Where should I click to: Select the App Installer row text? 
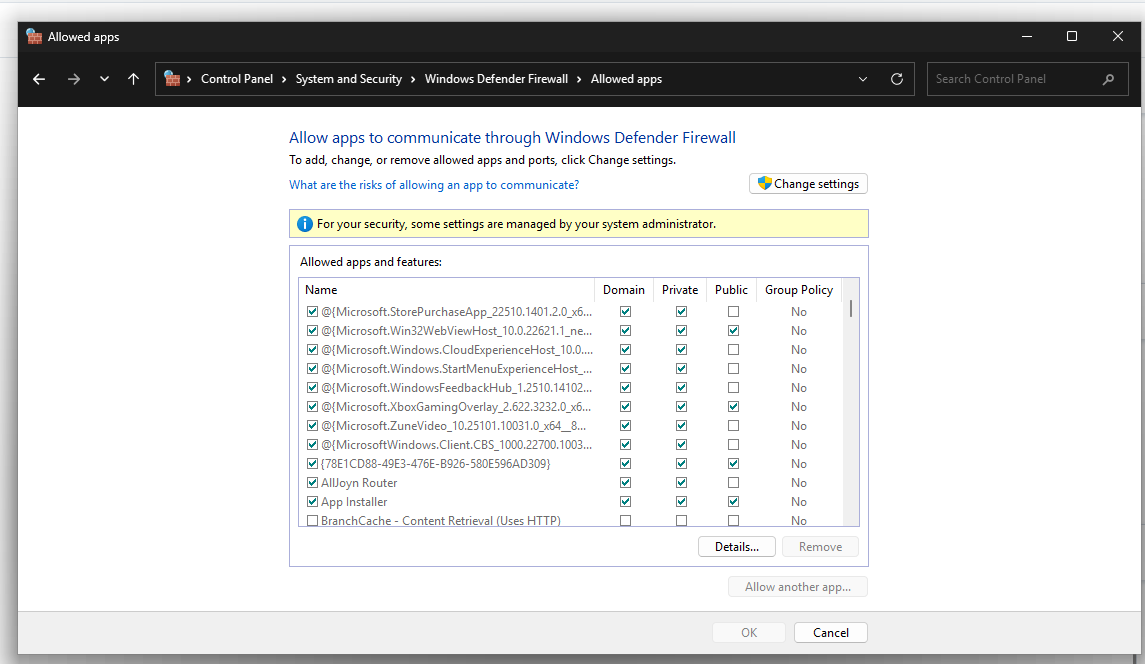[x=354, y=502]
